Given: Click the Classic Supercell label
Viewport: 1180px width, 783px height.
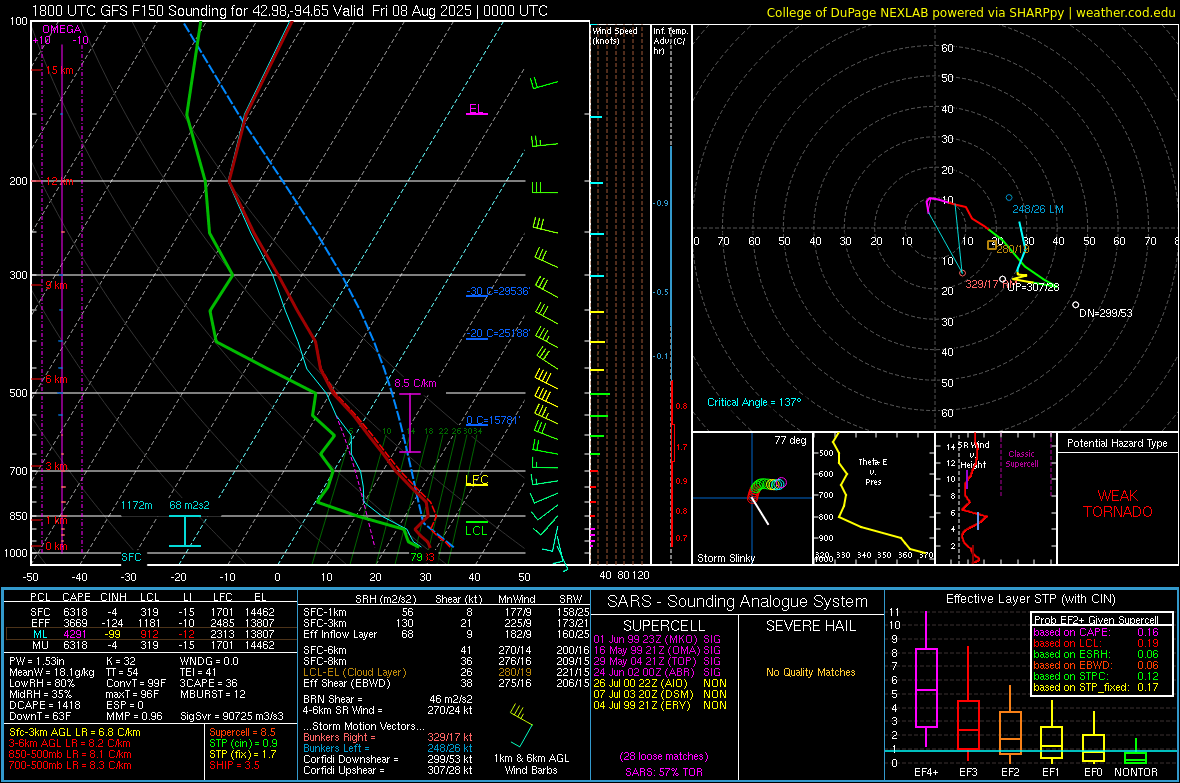Looking at the screenshot, I should coord(1022,459).
